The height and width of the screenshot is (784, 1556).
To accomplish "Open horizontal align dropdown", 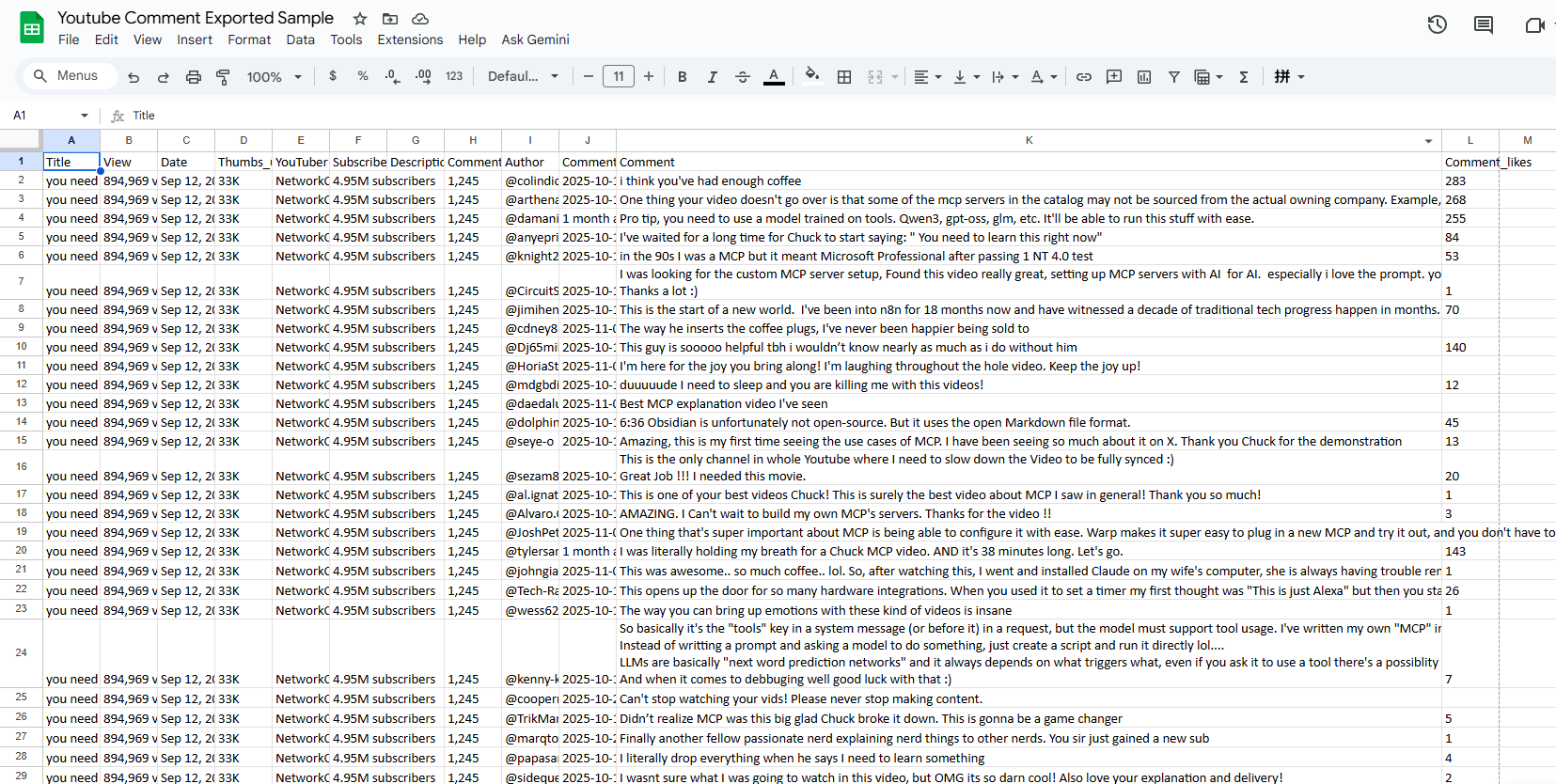I will (x=928, y=77).
